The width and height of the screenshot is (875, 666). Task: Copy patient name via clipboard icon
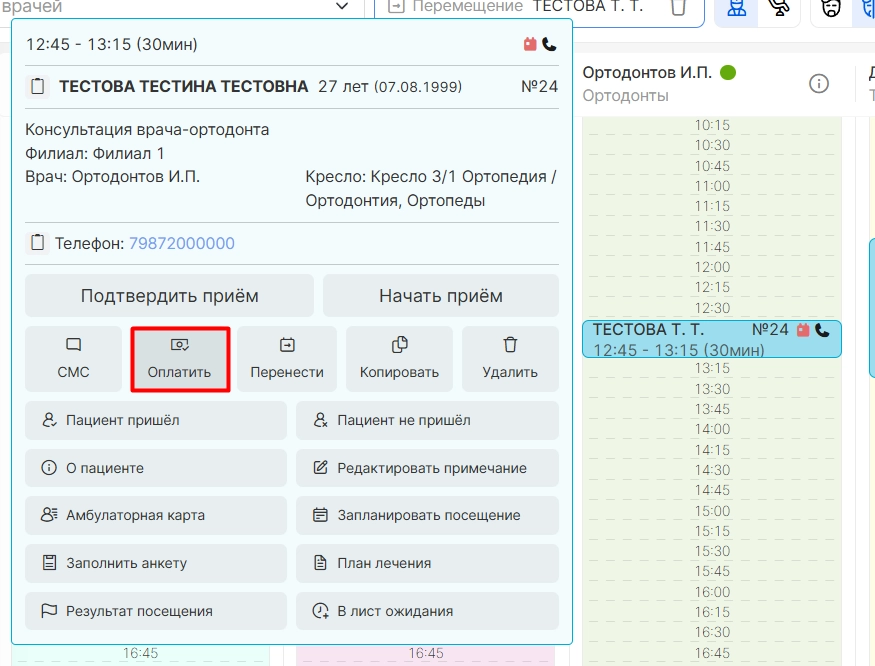pos(37,87)
